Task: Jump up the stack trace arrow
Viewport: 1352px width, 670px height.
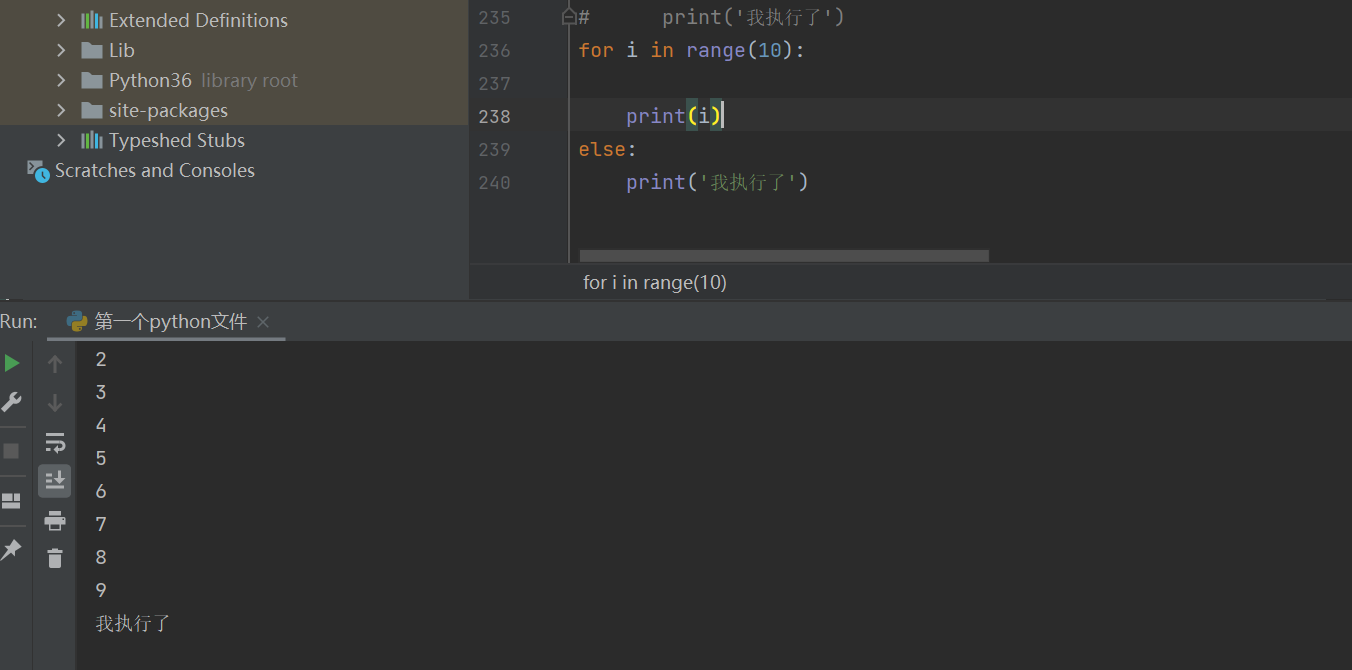Action: 55,364
